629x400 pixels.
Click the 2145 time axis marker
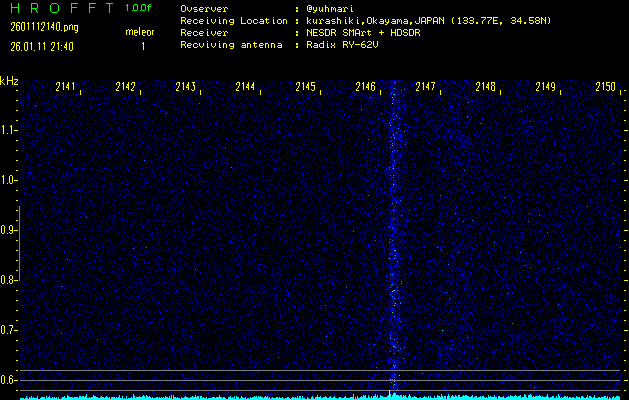(306, 88)
